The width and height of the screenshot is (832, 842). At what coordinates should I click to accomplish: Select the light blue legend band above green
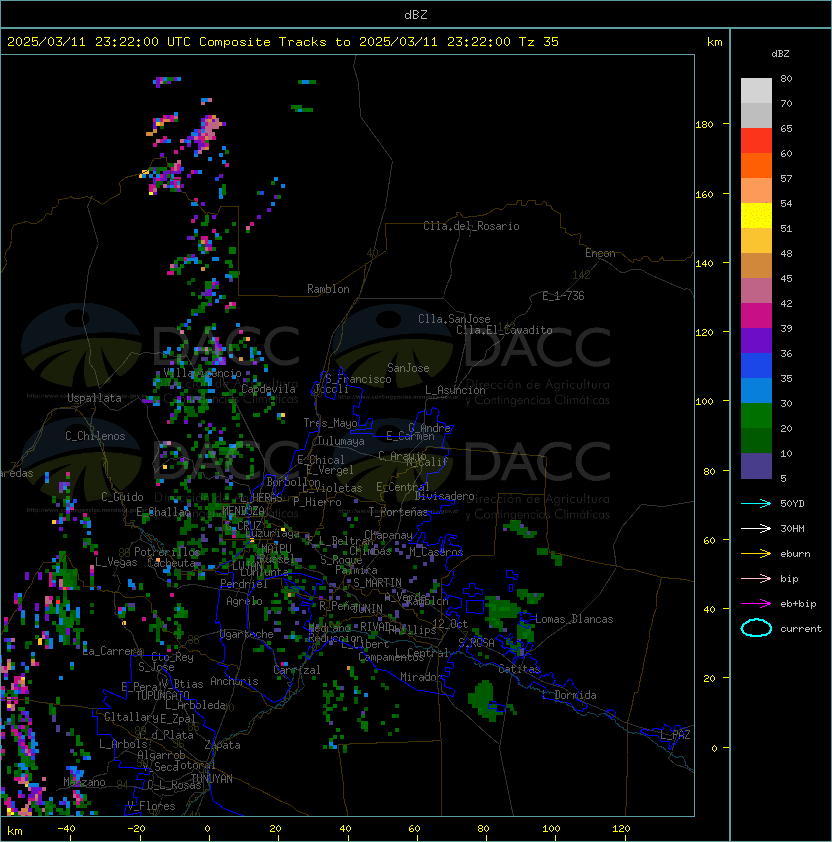point(756,390)
